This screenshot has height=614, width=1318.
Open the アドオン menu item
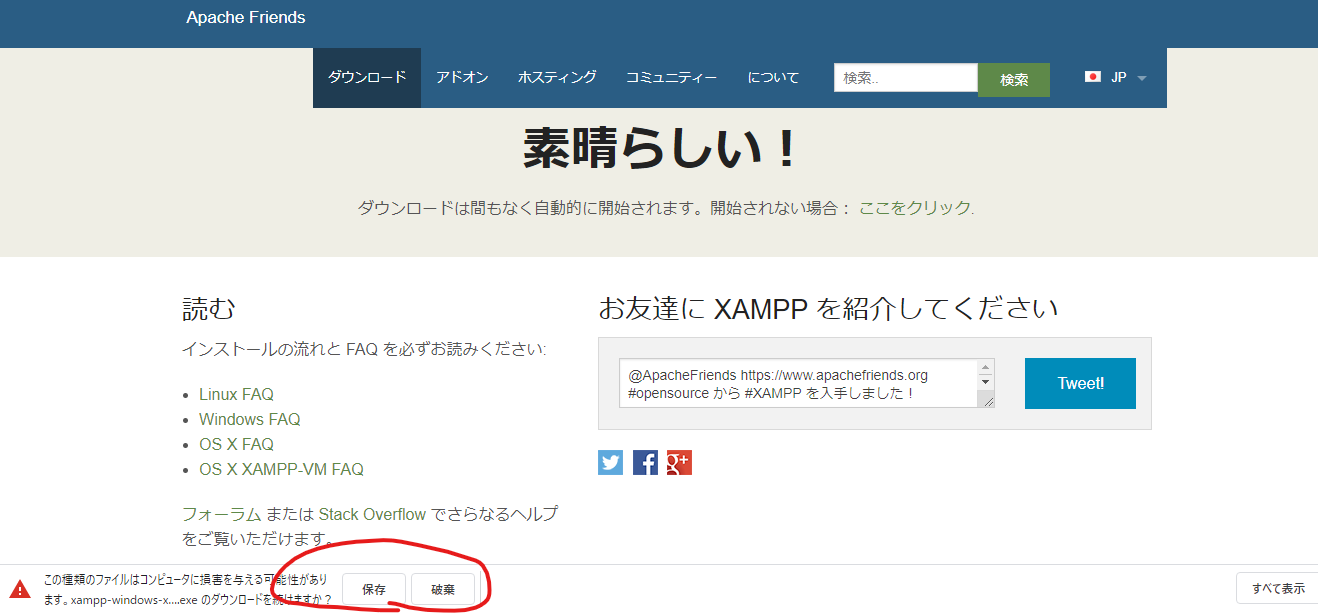[x=462, y=78]
